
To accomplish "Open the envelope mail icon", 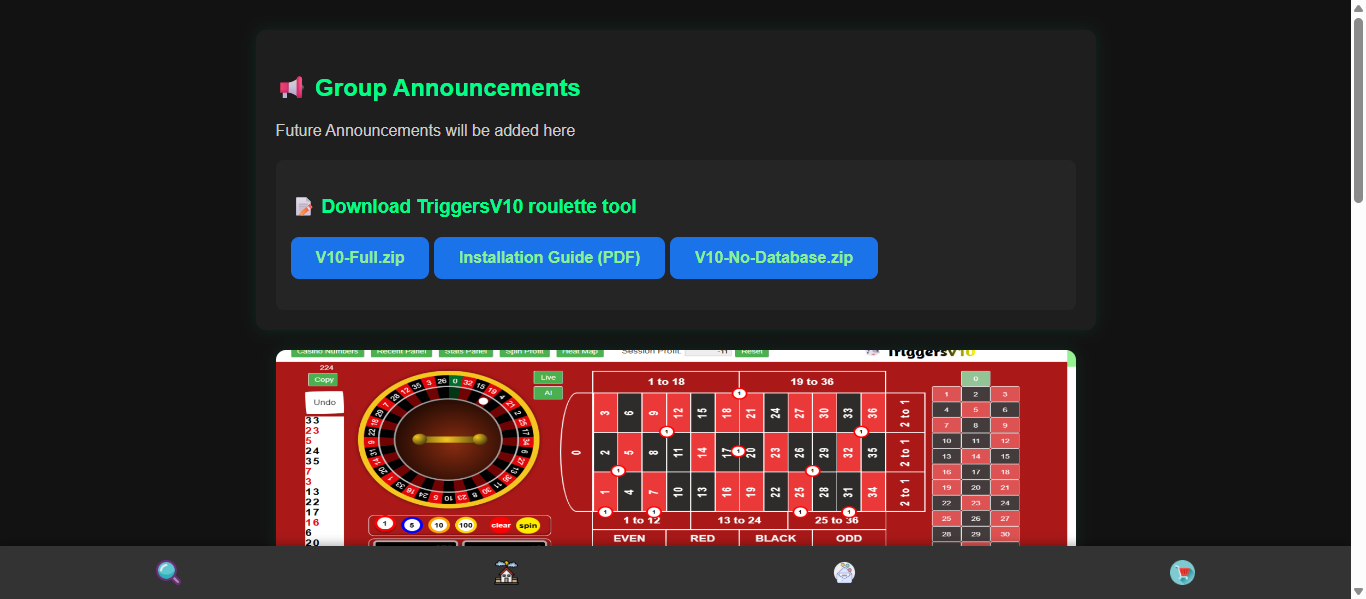I will [x=844, y=572].
